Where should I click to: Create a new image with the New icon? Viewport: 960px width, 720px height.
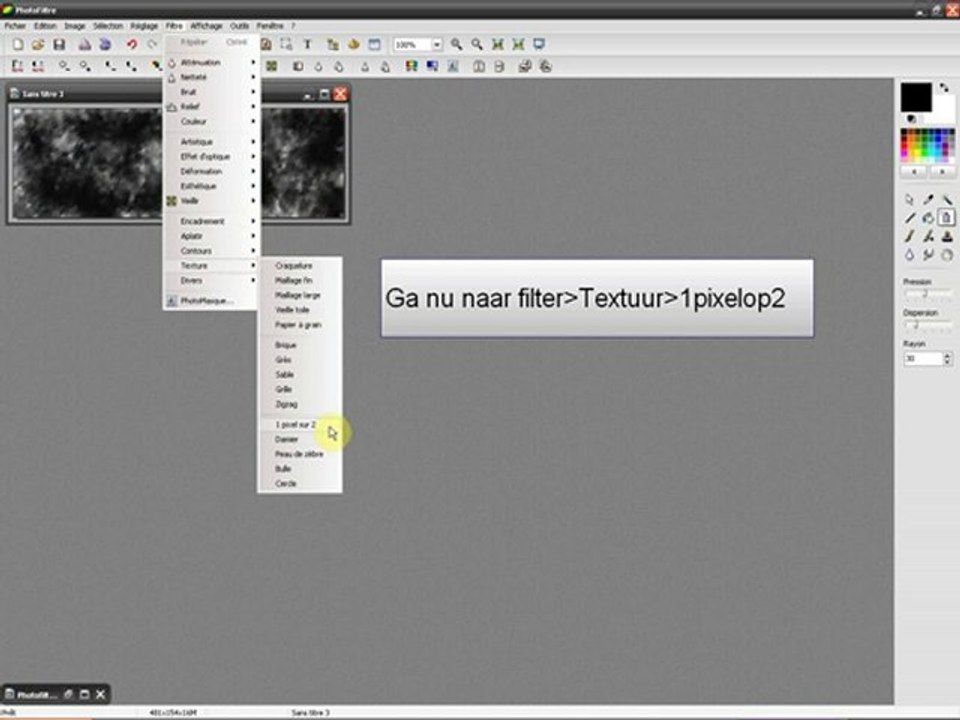(x=18, y=45)
